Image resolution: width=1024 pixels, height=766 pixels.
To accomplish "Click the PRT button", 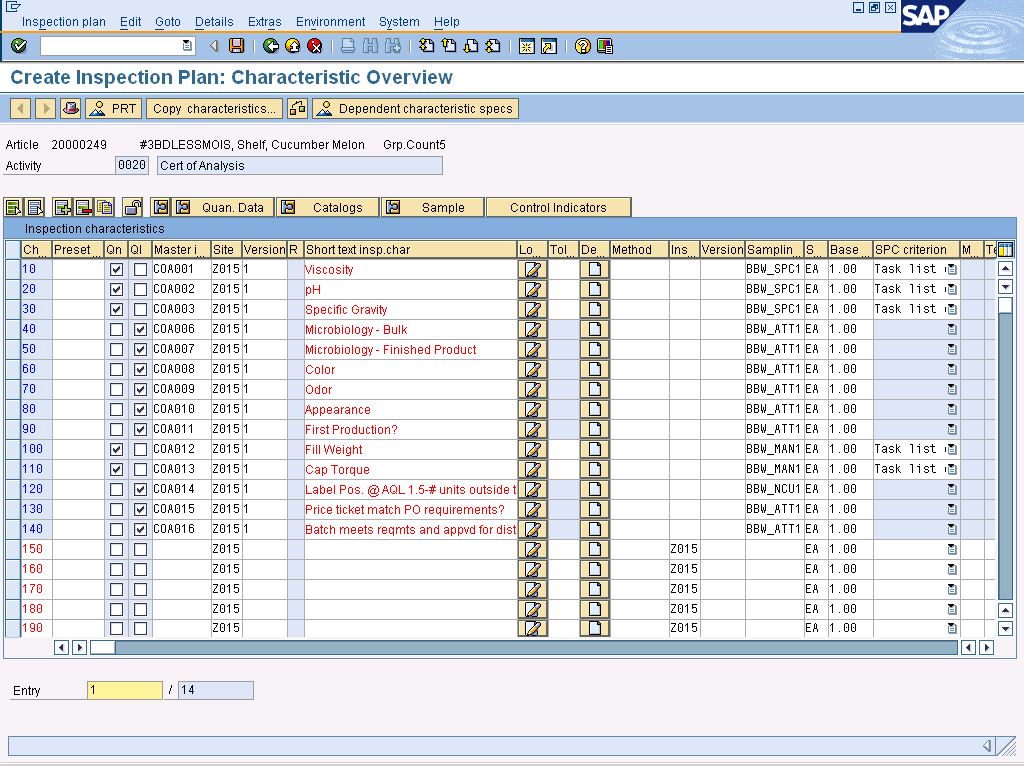I will [x=113, y=108].
